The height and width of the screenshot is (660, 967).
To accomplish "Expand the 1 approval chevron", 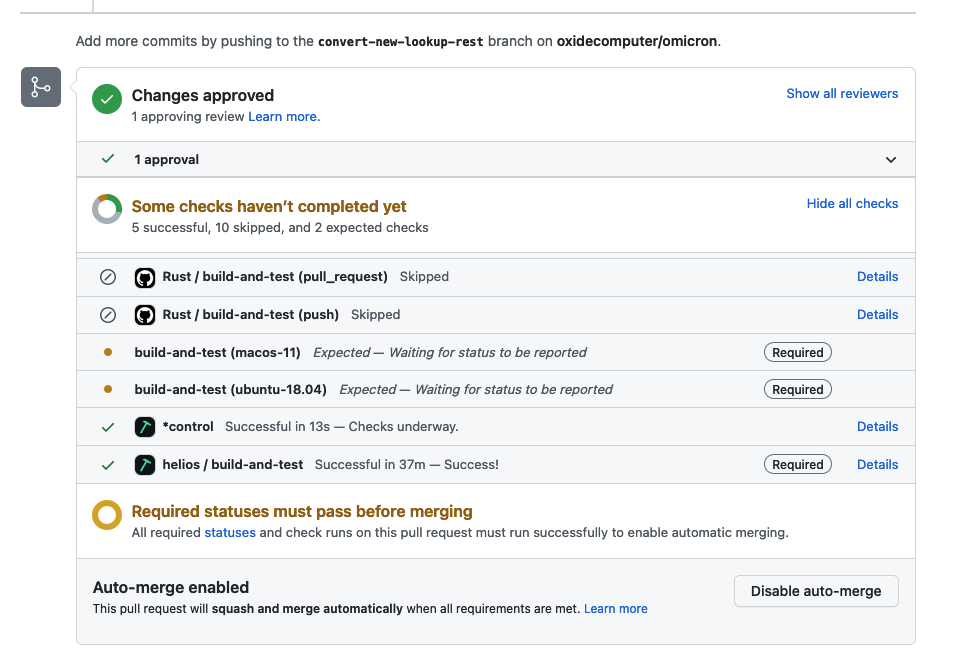I will (x=891, y=160).
